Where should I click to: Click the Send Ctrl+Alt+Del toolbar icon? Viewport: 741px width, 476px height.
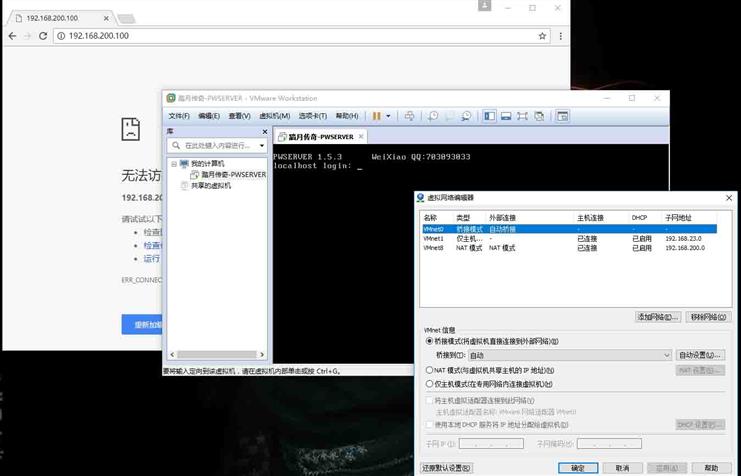click(x=409, y=116)
